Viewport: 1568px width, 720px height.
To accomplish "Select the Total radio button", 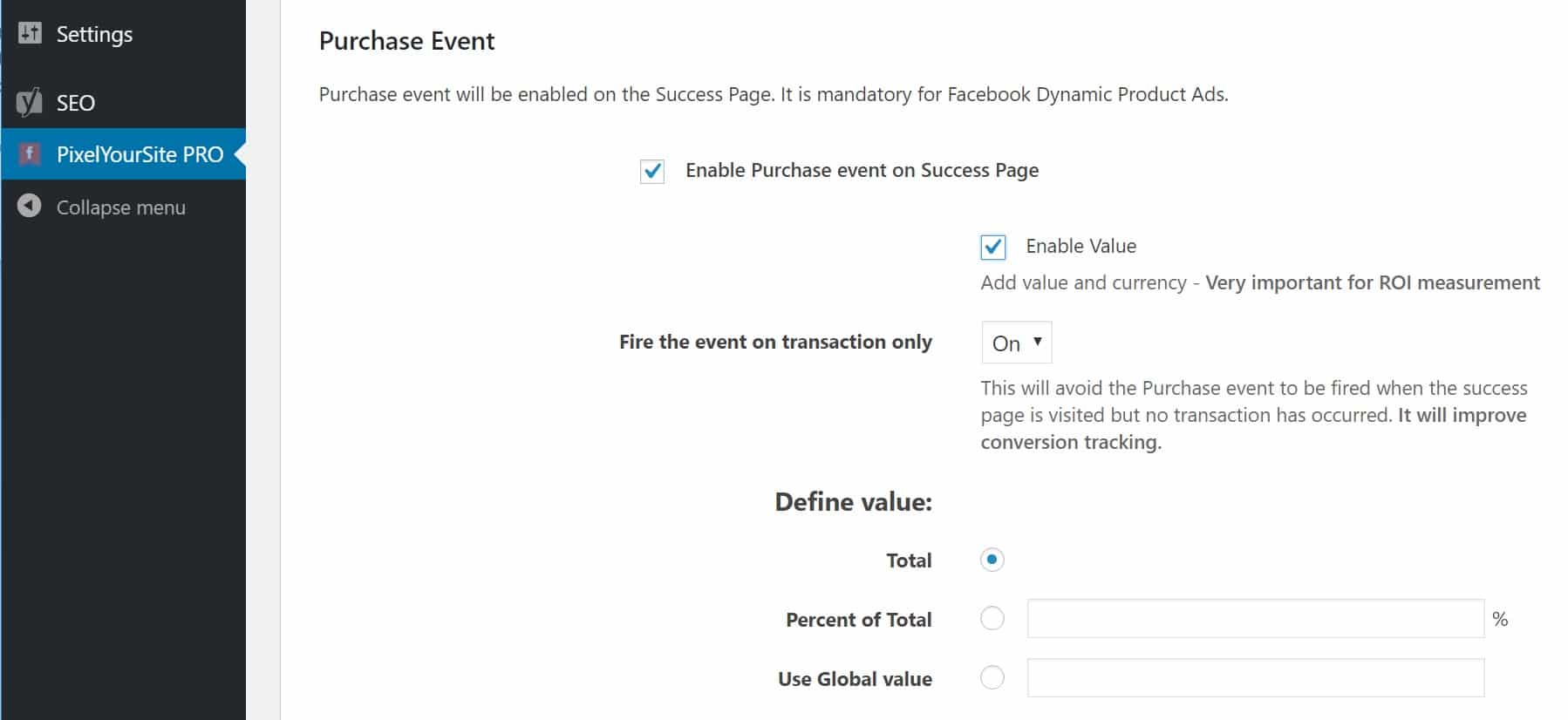I will (x=992, y=560).
